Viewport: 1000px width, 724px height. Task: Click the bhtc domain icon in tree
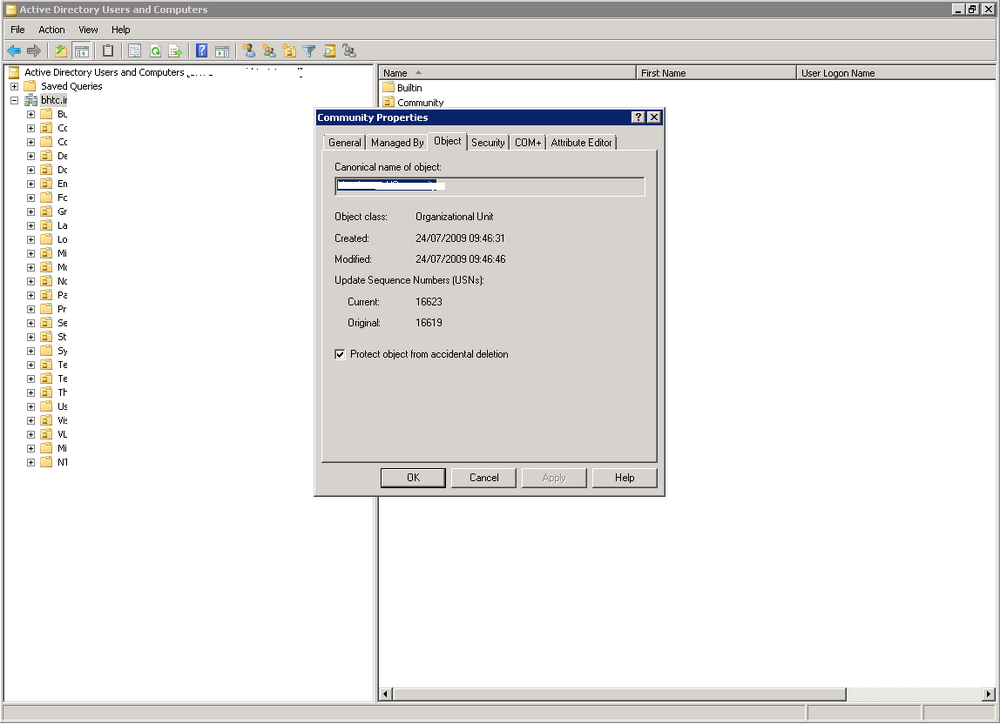point(31,100)
